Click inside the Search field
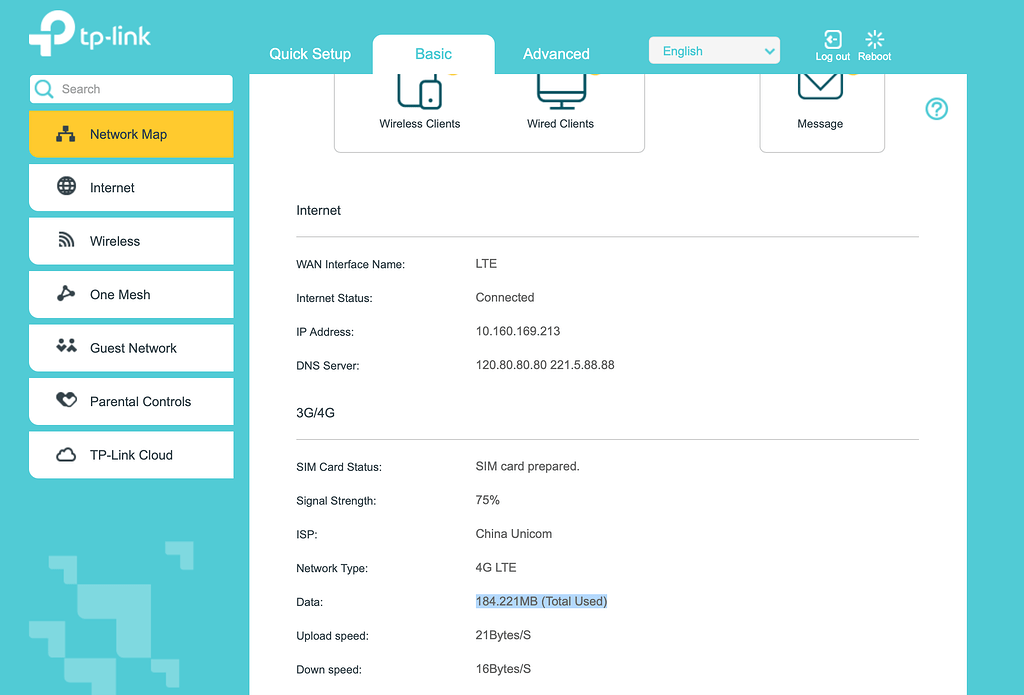Screen dimensions: 1024x695 [x=131, y=89]
